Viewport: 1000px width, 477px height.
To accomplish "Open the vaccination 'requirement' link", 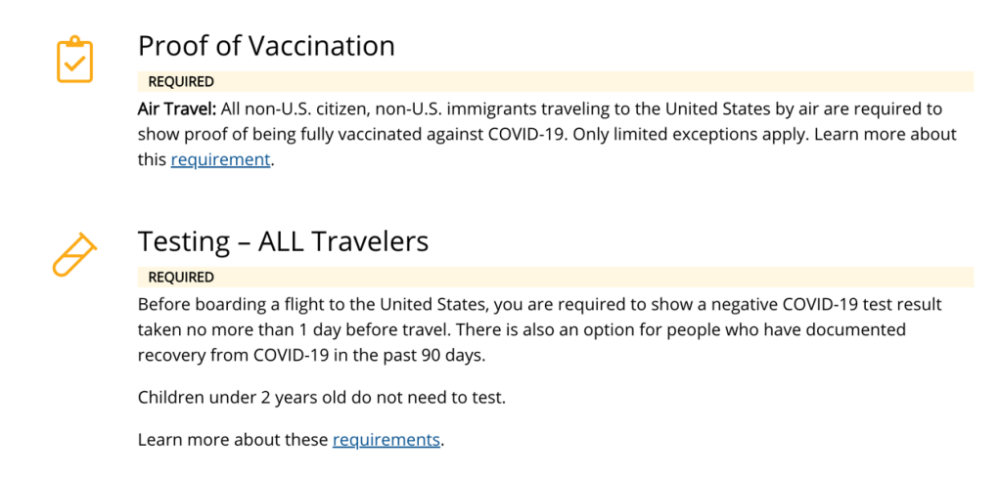I will pyautogui.click(x=220, y=159).
